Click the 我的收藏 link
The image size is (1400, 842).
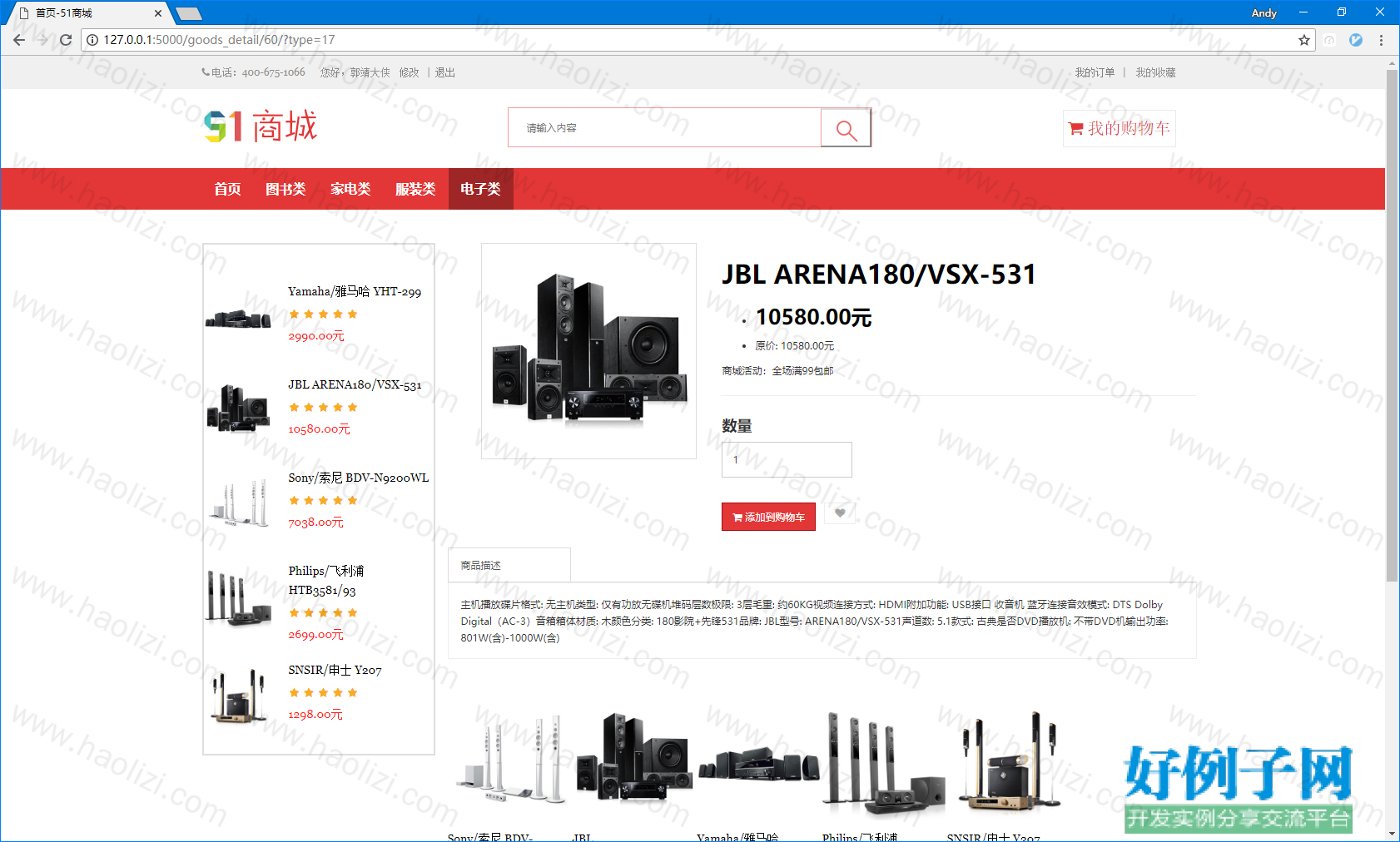point(1156,72)
